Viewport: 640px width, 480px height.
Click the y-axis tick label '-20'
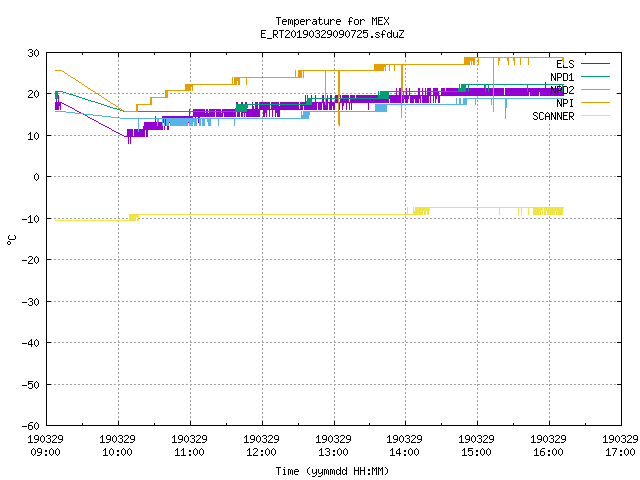(x=31, y=260)
